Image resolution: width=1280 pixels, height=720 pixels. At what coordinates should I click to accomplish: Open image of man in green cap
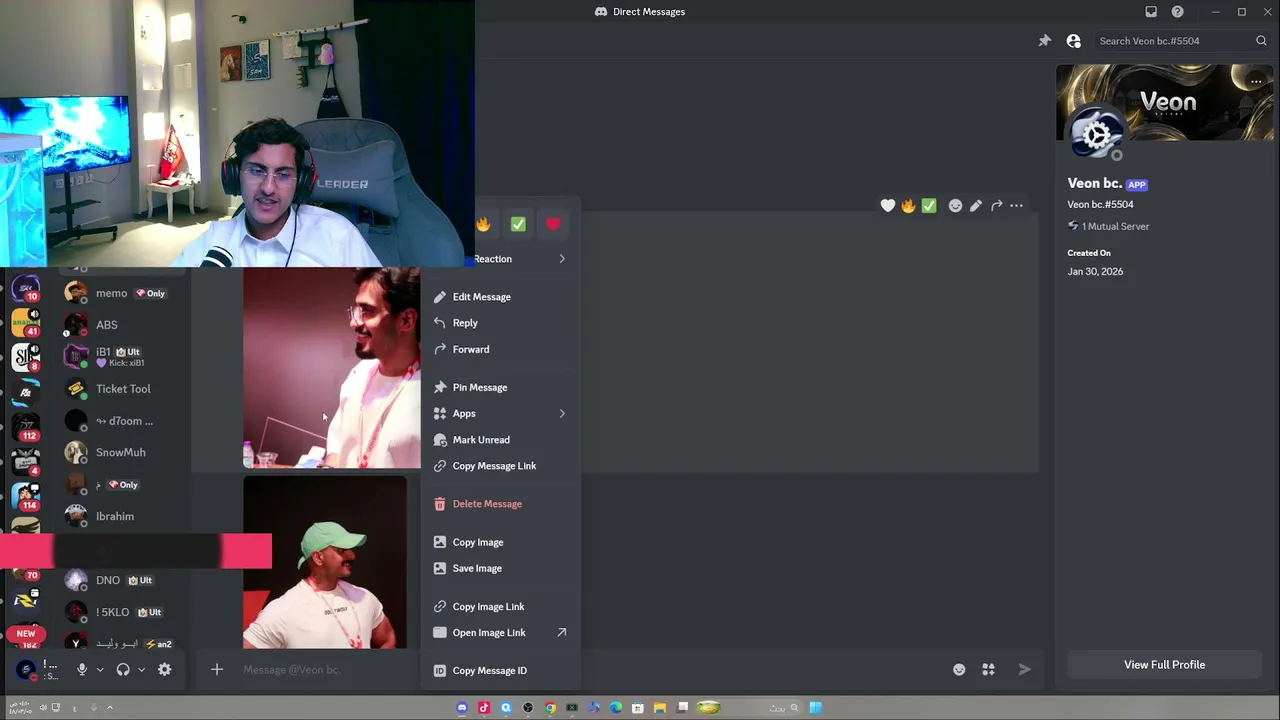coord(325,563)
